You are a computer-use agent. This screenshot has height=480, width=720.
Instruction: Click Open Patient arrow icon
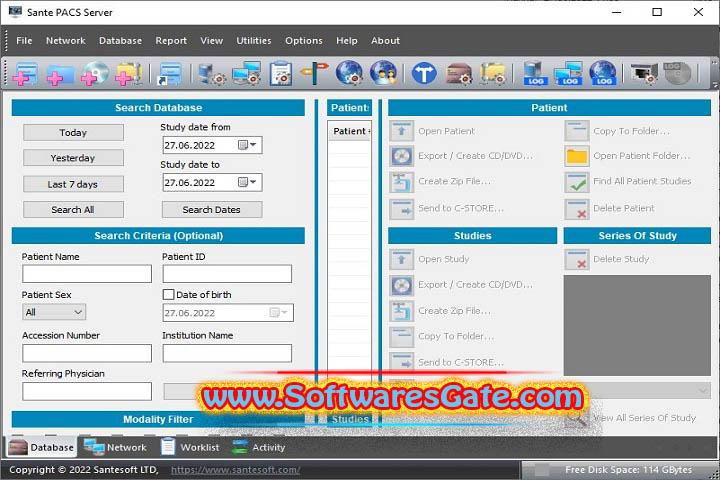[x=402, y=131]
